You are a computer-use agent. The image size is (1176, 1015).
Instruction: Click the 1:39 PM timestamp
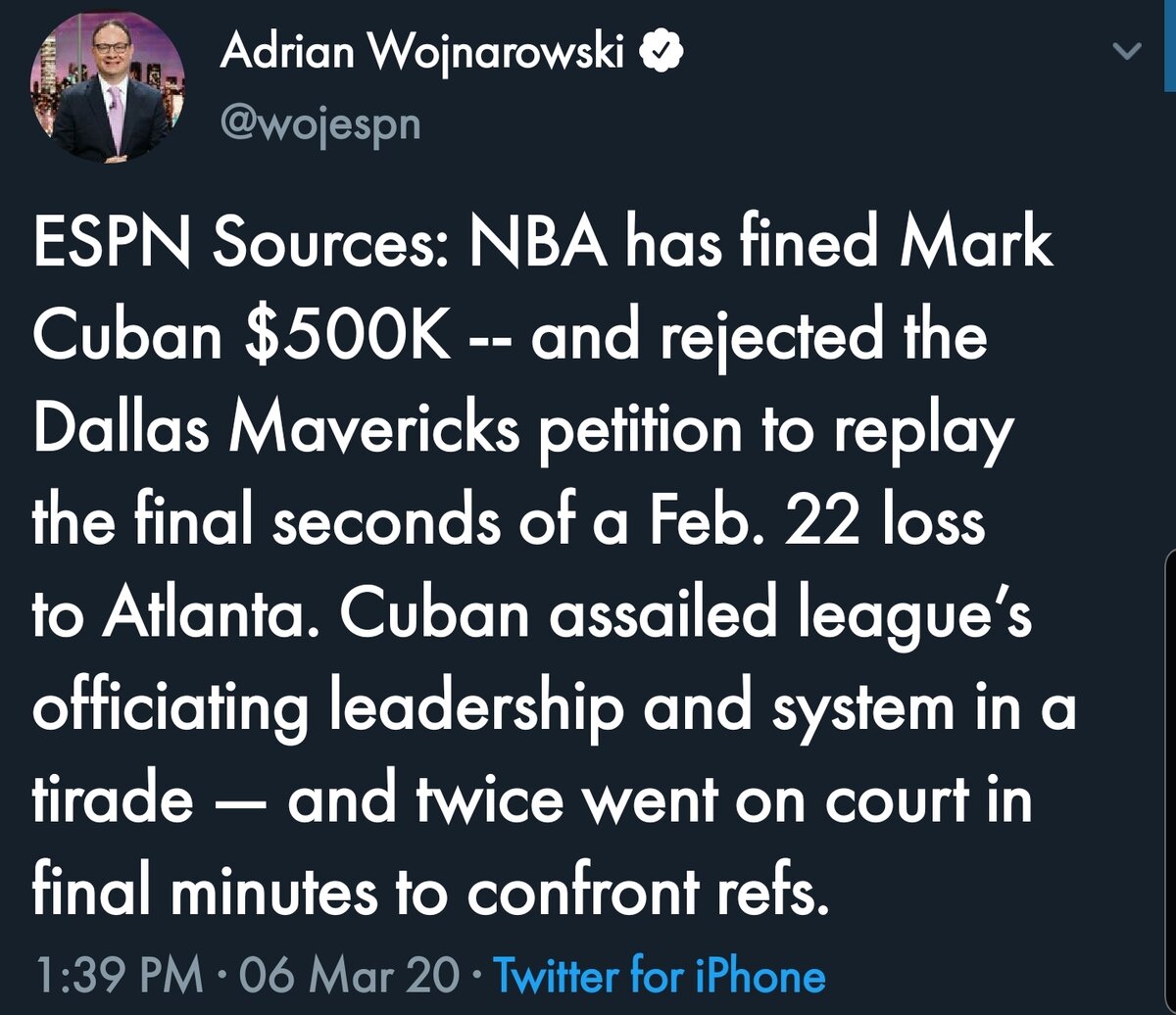[118, 976]
